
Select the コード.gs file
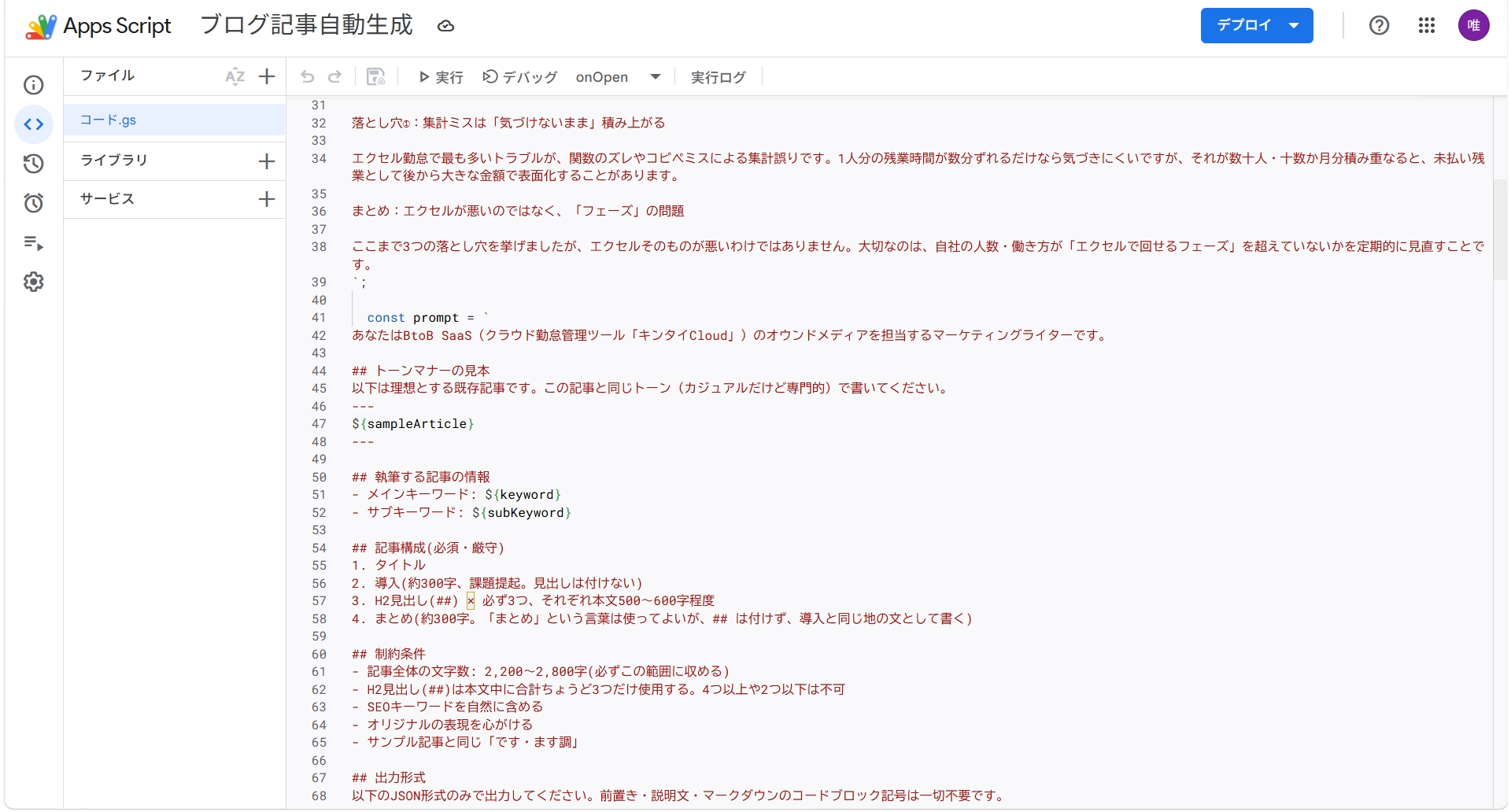click(x=175, y=120)
